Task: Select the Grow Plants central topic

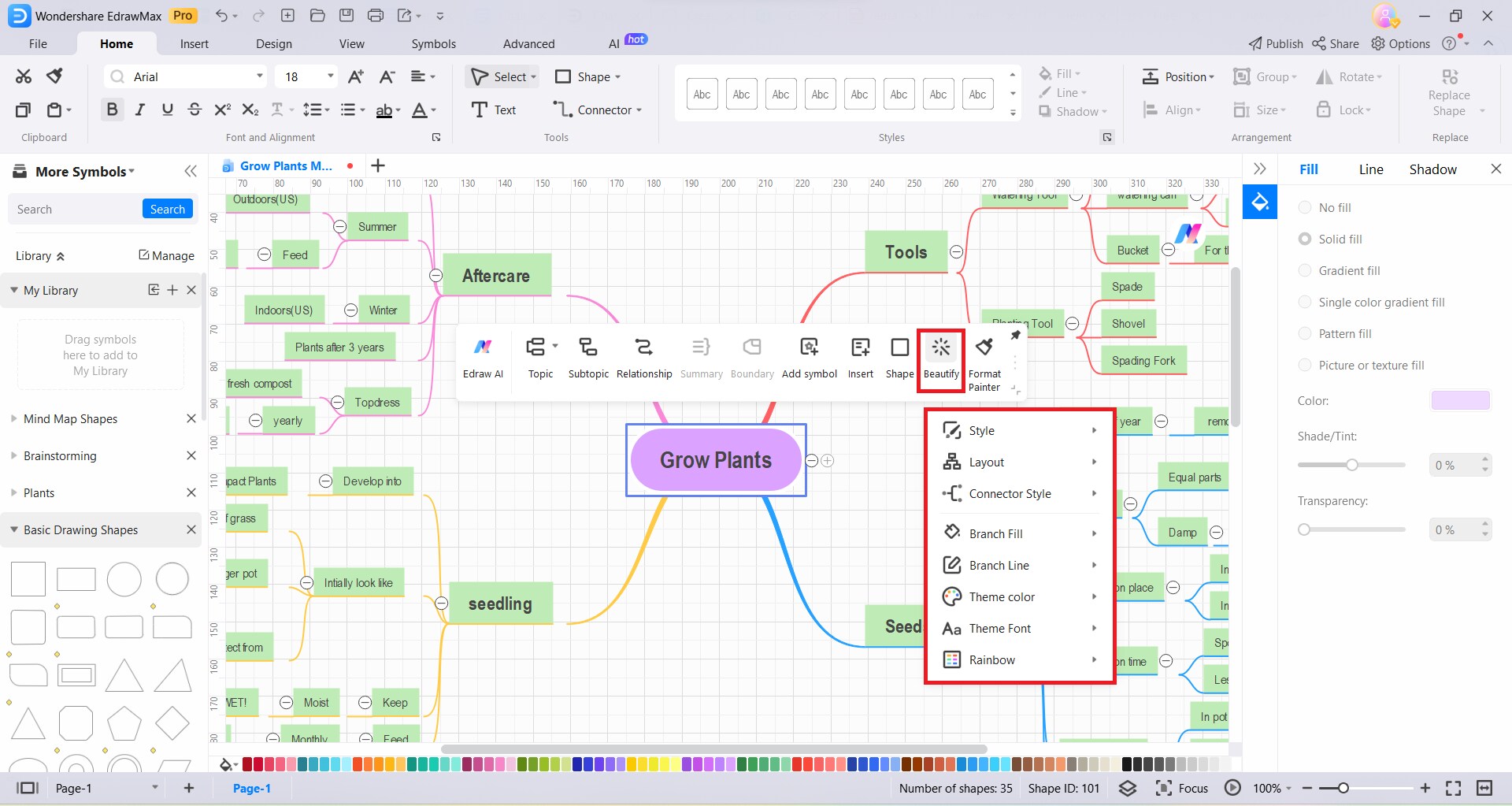Action: point(716,460)
